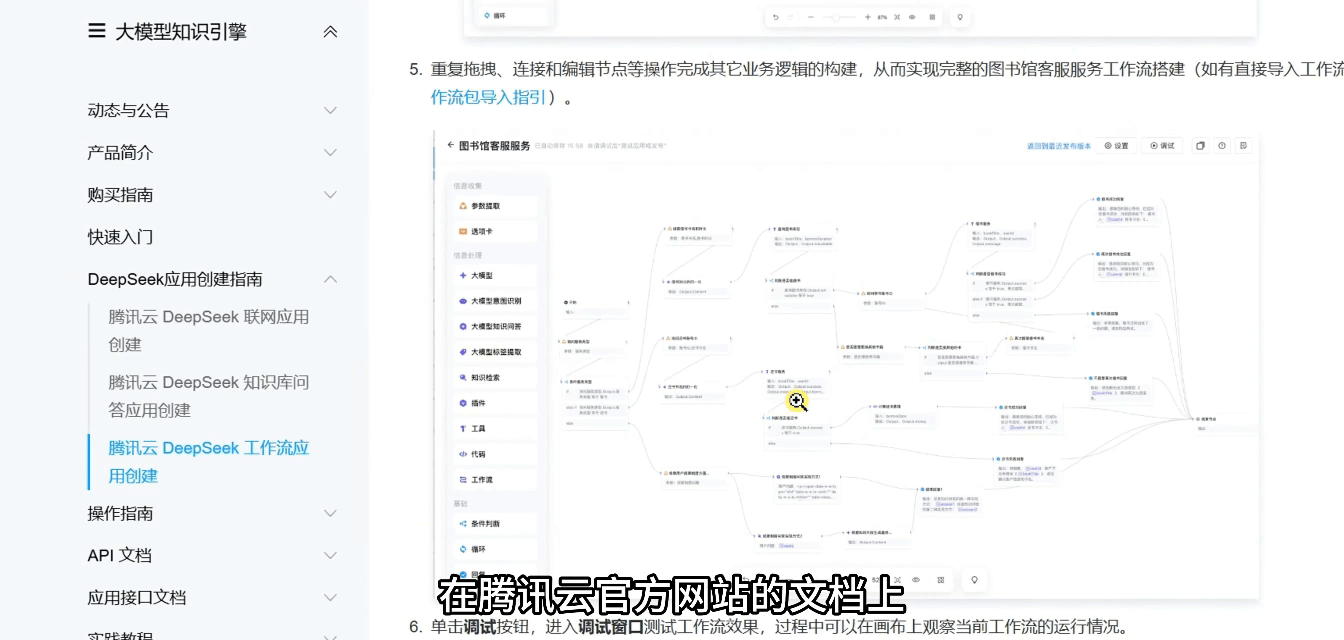Image resolution: width=1344 pixels, height=640 pixels.
Task: Click the copy icon right of 调试
Action: 1201,146
